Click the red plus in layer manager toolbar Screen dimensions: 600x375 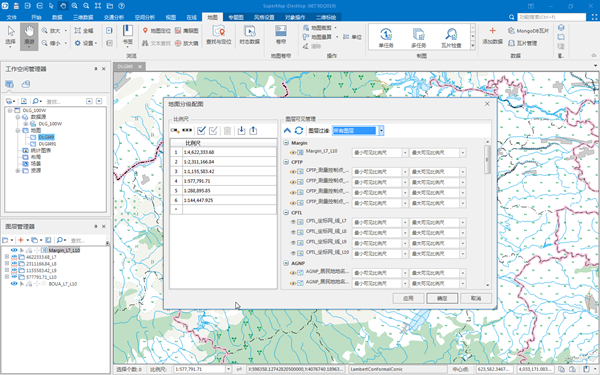click(21, 240)
